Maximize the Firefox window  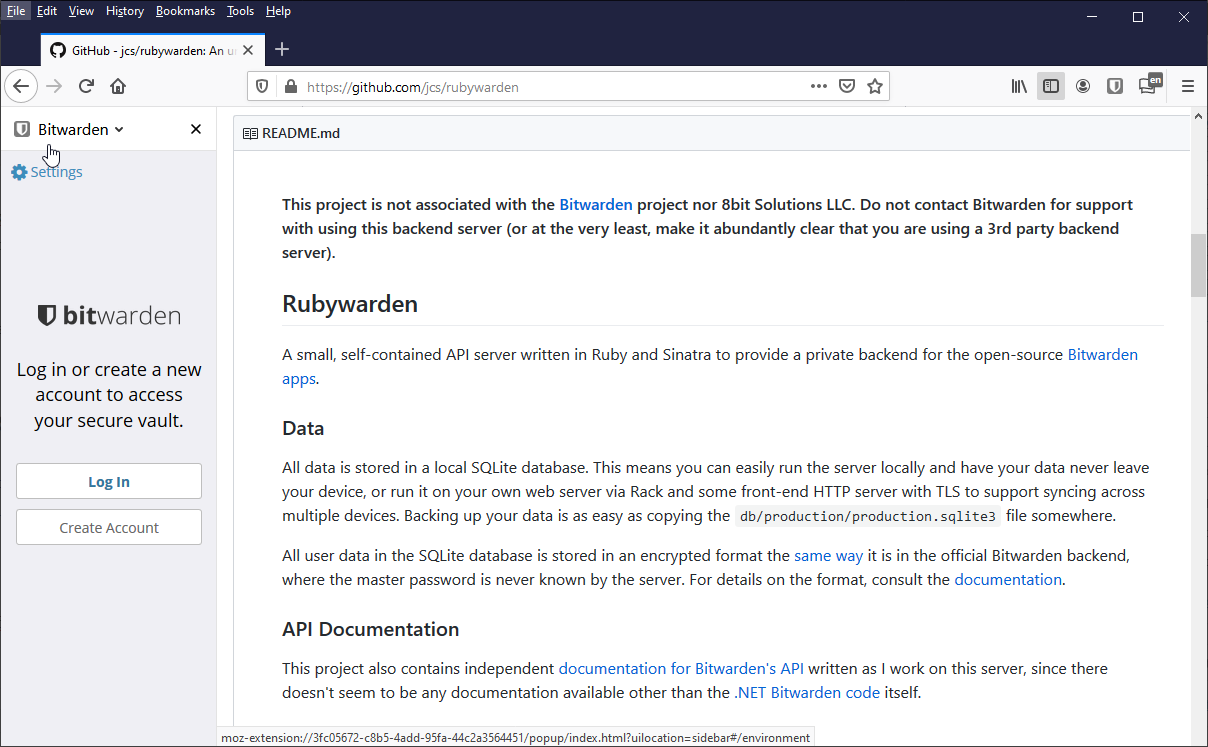click(1138, 17)
